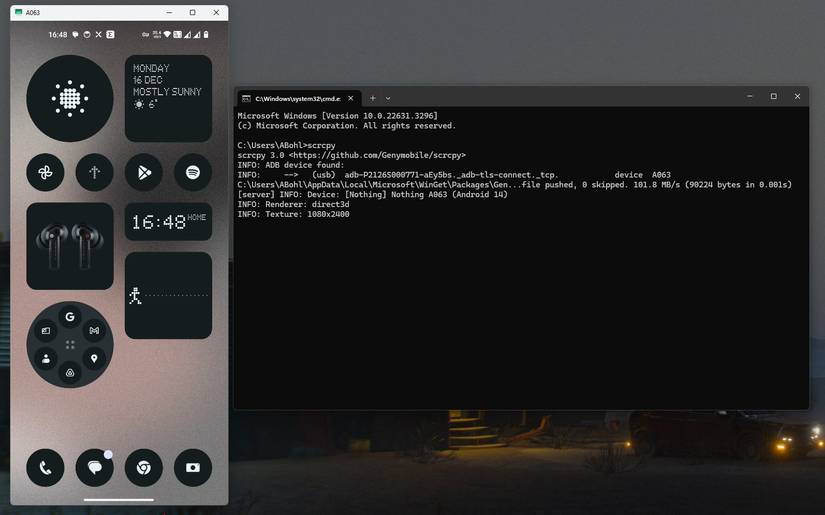Expand the folder via center grid dots
825x515 pixels.
[x=70, y=344]
